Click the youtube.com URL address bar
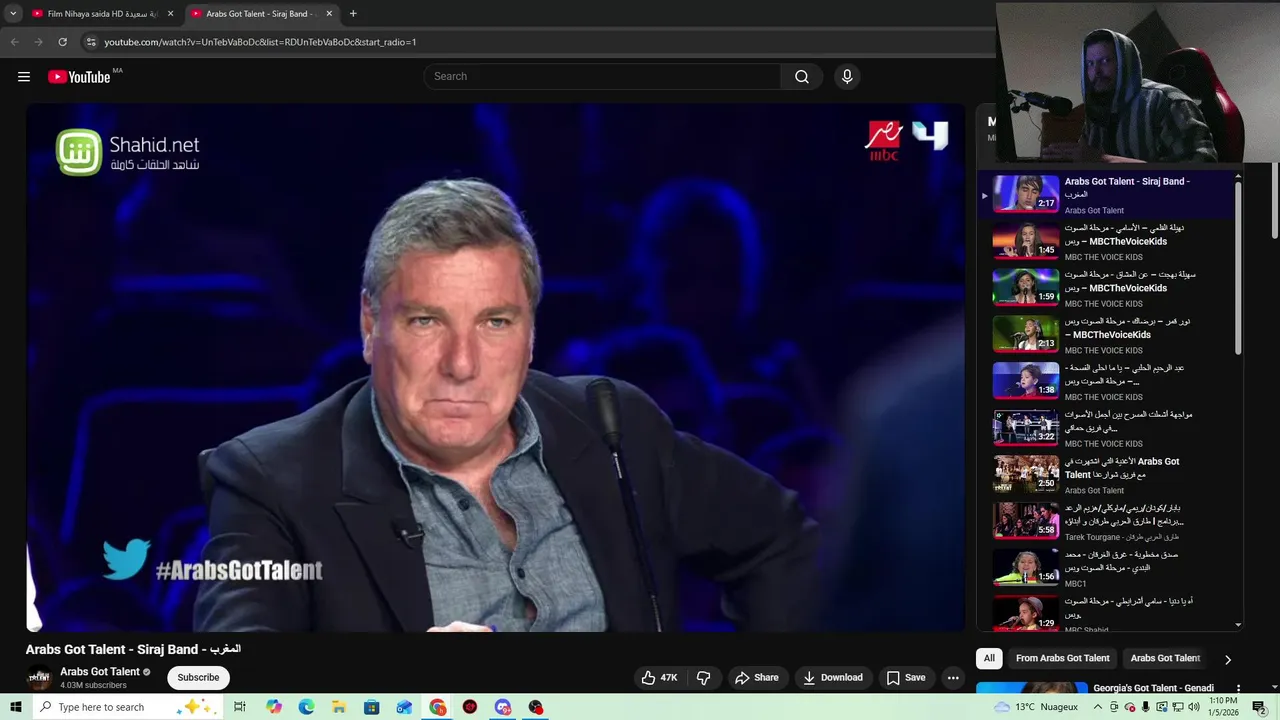The height and width of the screenshot is (720, 1280). [260, 42]
